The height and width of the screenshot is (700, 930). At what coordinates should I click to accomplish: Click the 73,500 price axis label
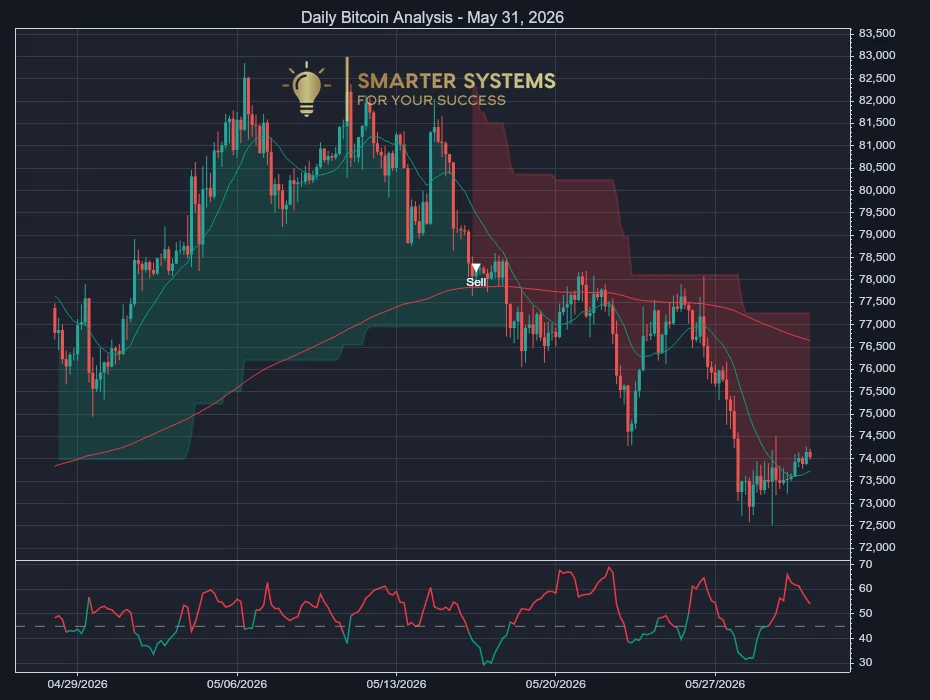coord(877,481)
